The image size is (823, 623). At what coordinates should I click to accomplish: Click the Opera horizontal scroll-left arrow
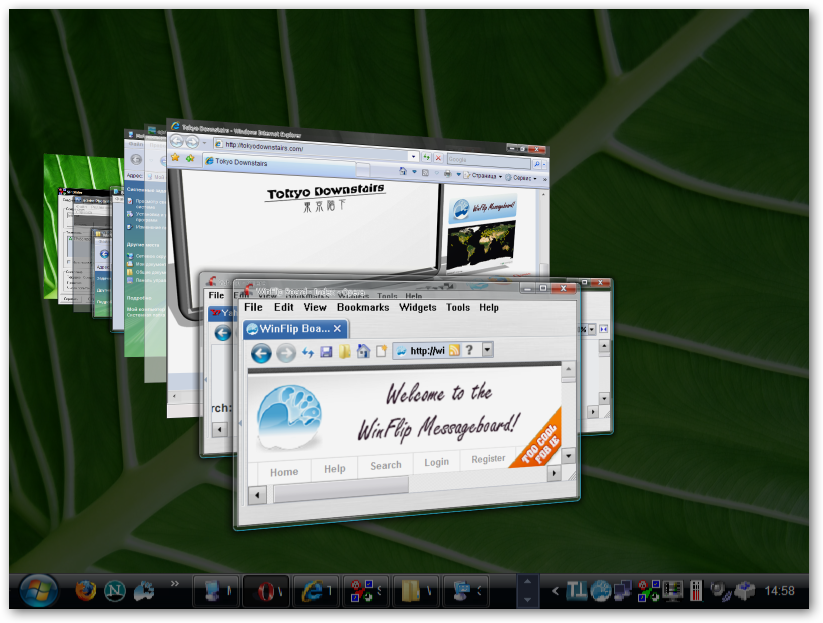tap(257, 495)
